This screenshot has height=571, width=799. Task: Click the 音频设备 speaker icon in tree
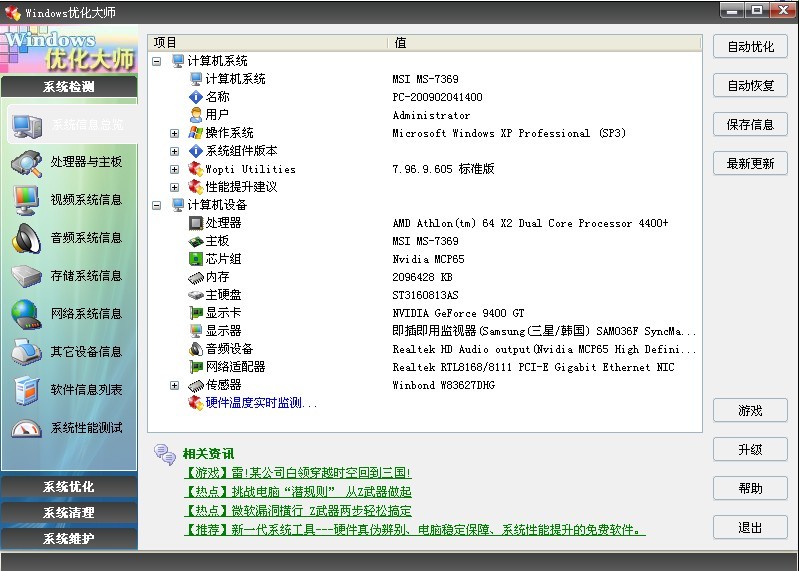click(196, 349)
